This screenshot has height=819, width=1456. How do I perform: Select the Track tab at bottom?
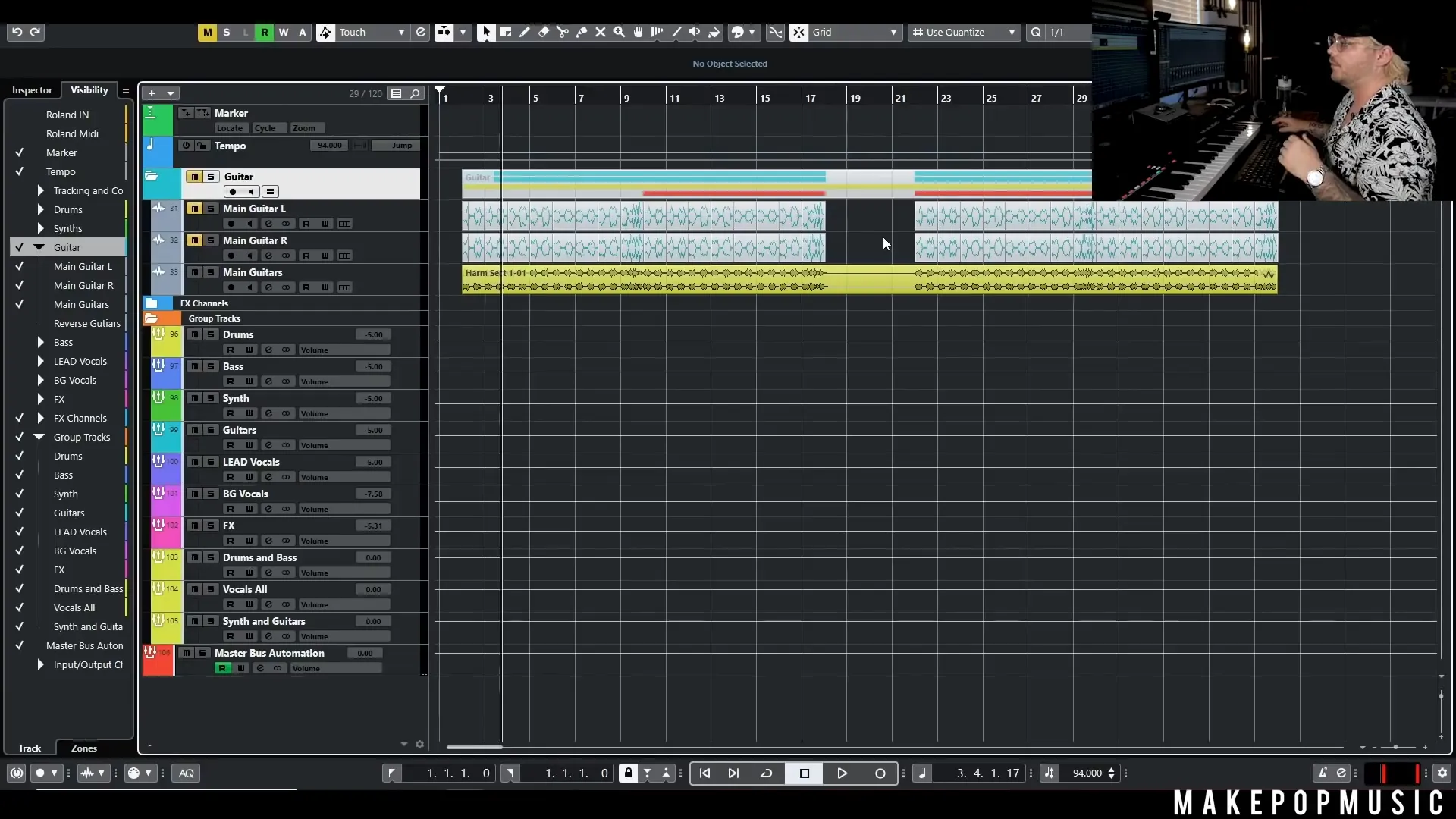[x=30, y=748]
